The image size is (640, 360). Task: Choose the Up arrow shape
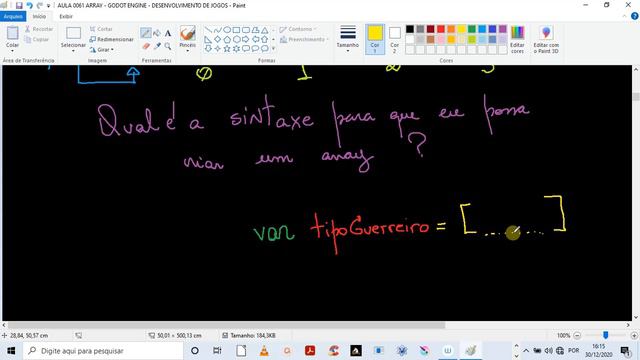(x=264, y=39)
